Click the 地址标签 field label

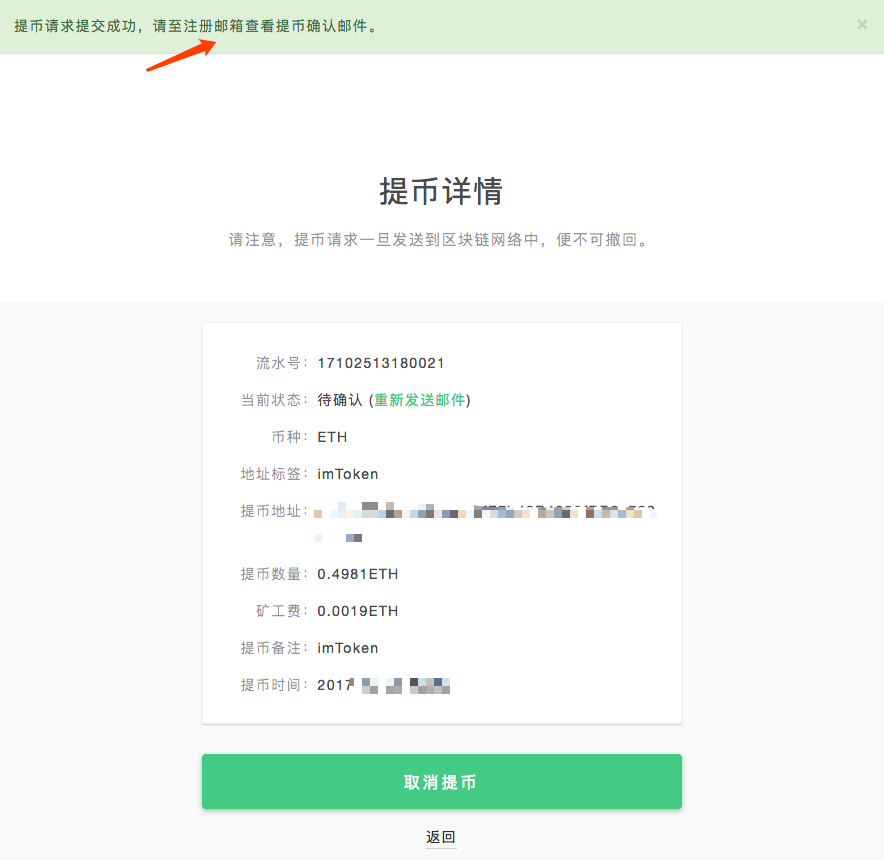pyautogui.click(x=273, y=474)
